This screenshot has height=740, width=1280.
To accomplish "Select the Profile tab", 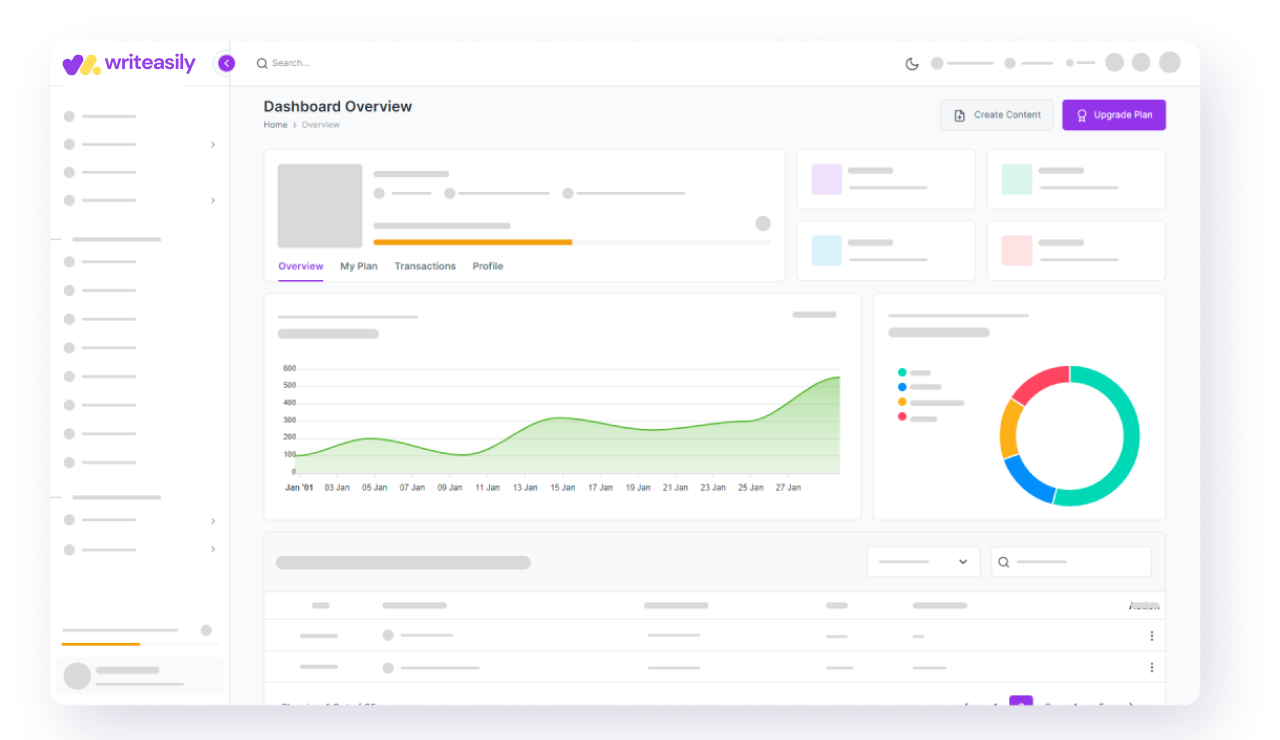I will click(x=488, y=266).
